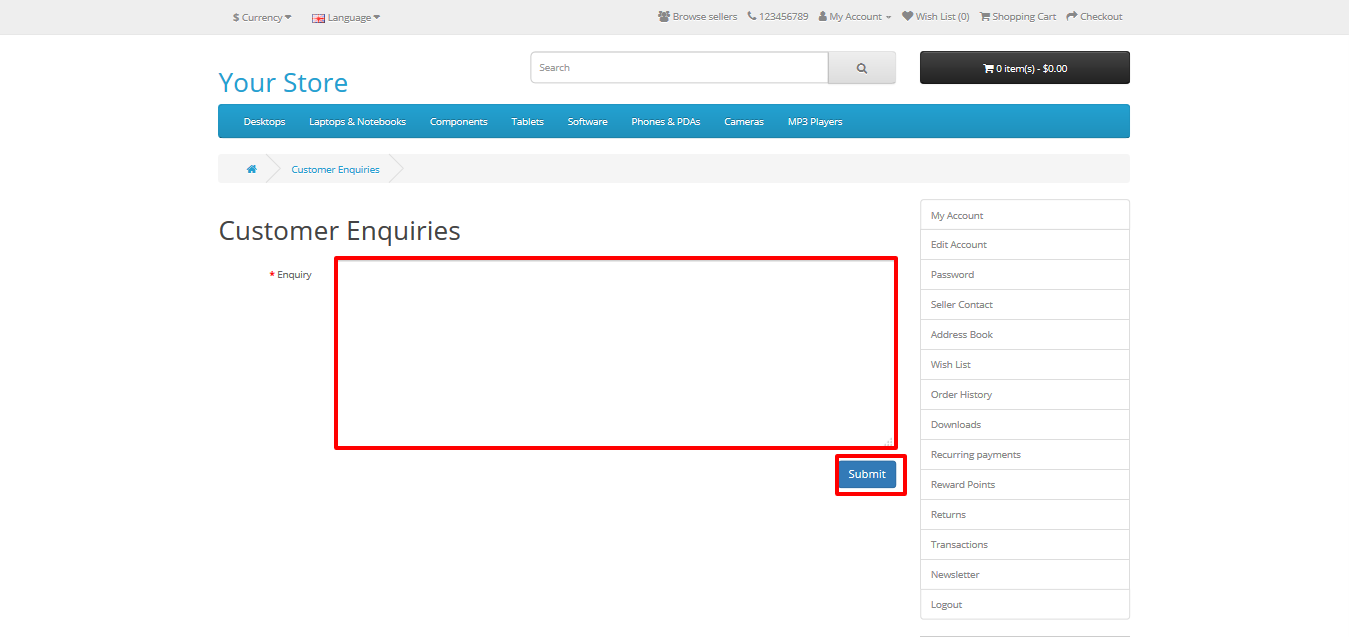Click Logout in sidebar
This screenshot has height=637, width=1349.
[1025, 605]
